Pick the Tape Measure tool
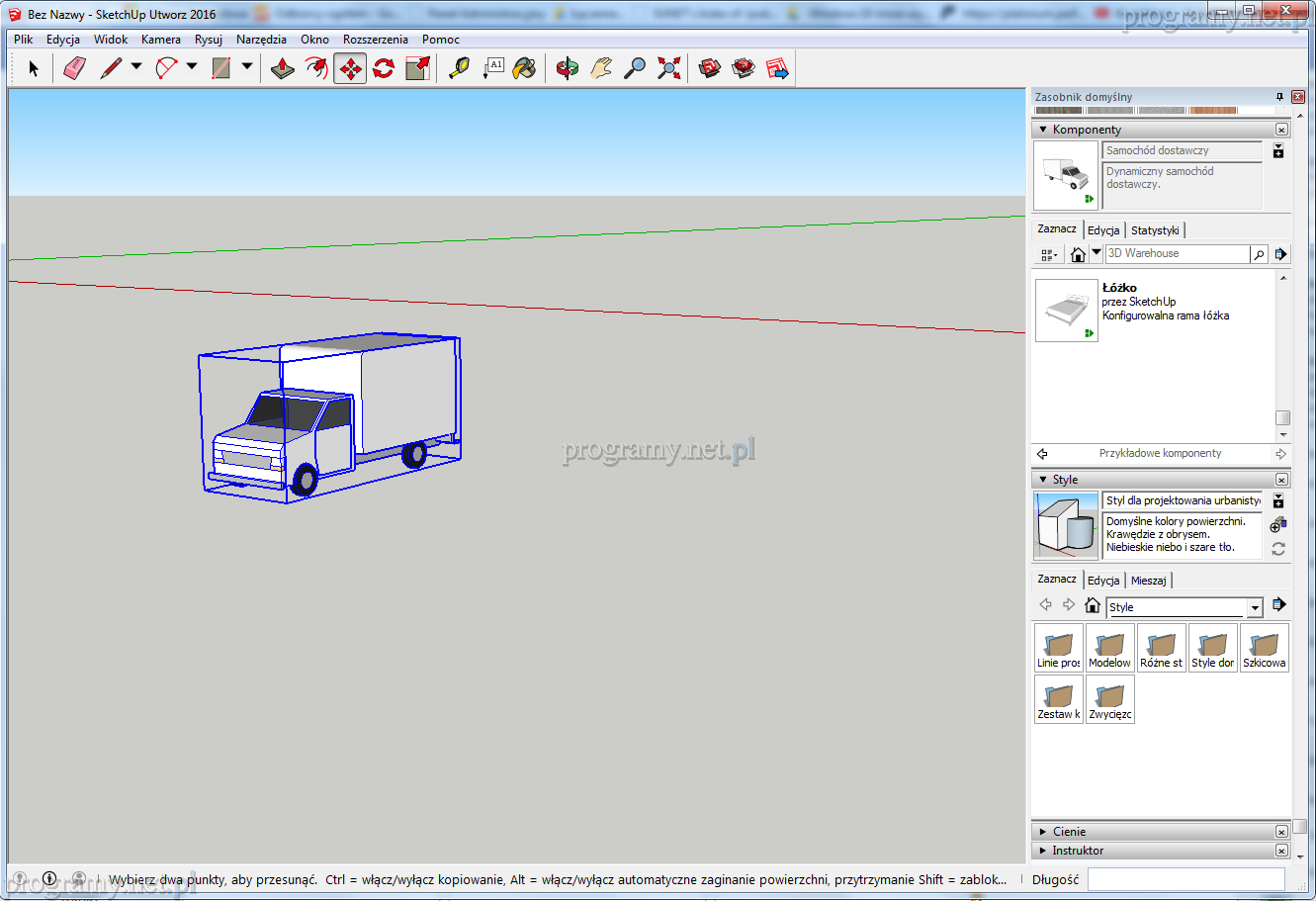Viewport: 1316px width, 901px height. coord(459,68)
